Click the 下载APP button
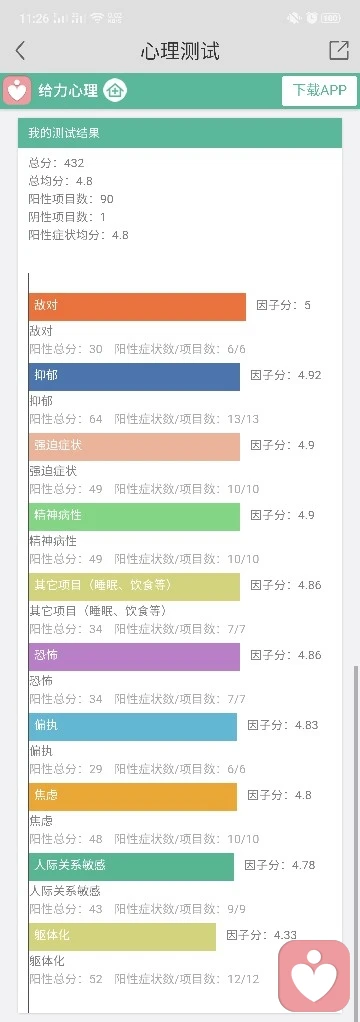The width and height of the screenshot is (360, 1022). [320, 90]
